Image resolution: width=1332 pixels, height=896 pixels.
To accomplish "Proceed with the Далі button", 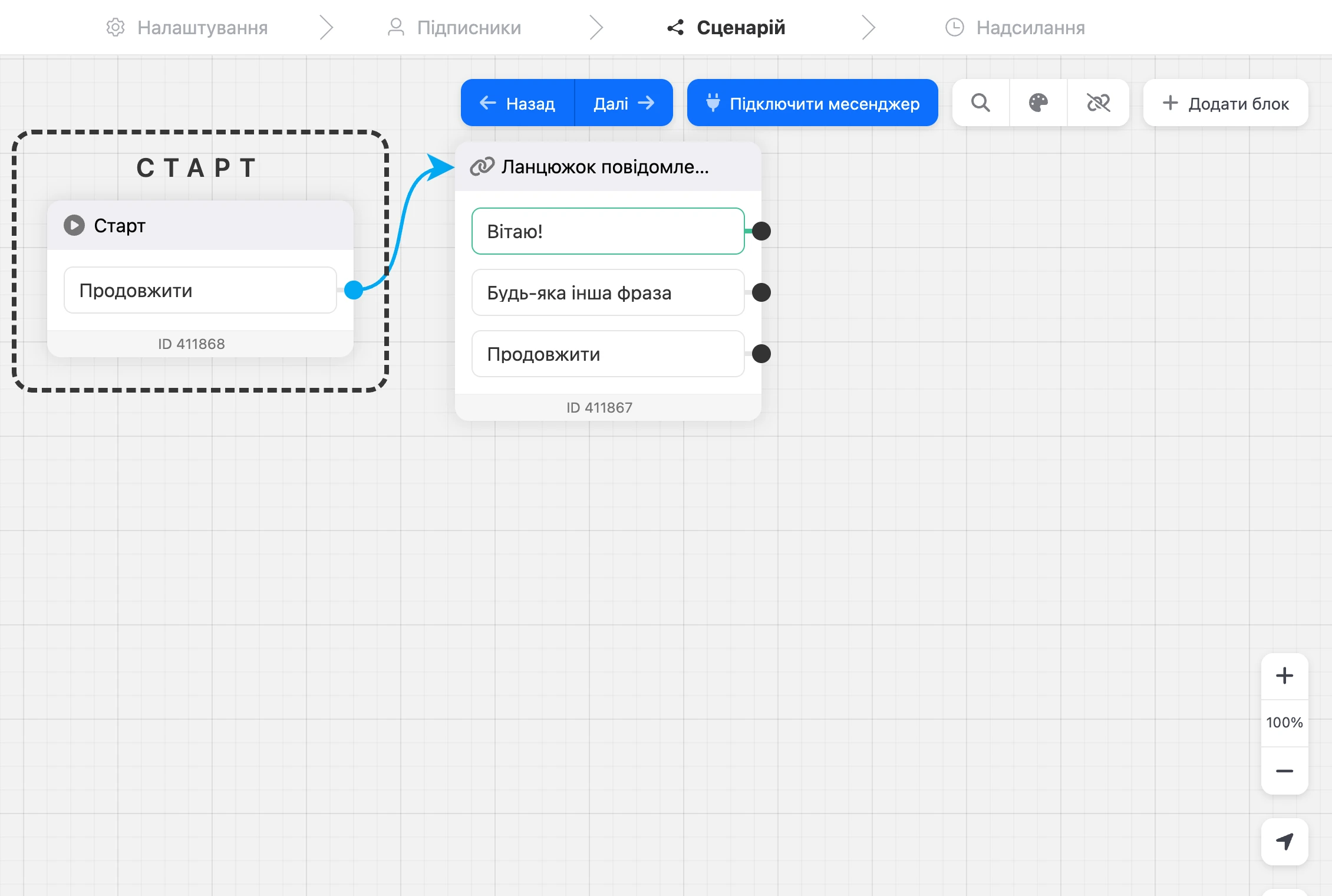I will coord(624,103).
